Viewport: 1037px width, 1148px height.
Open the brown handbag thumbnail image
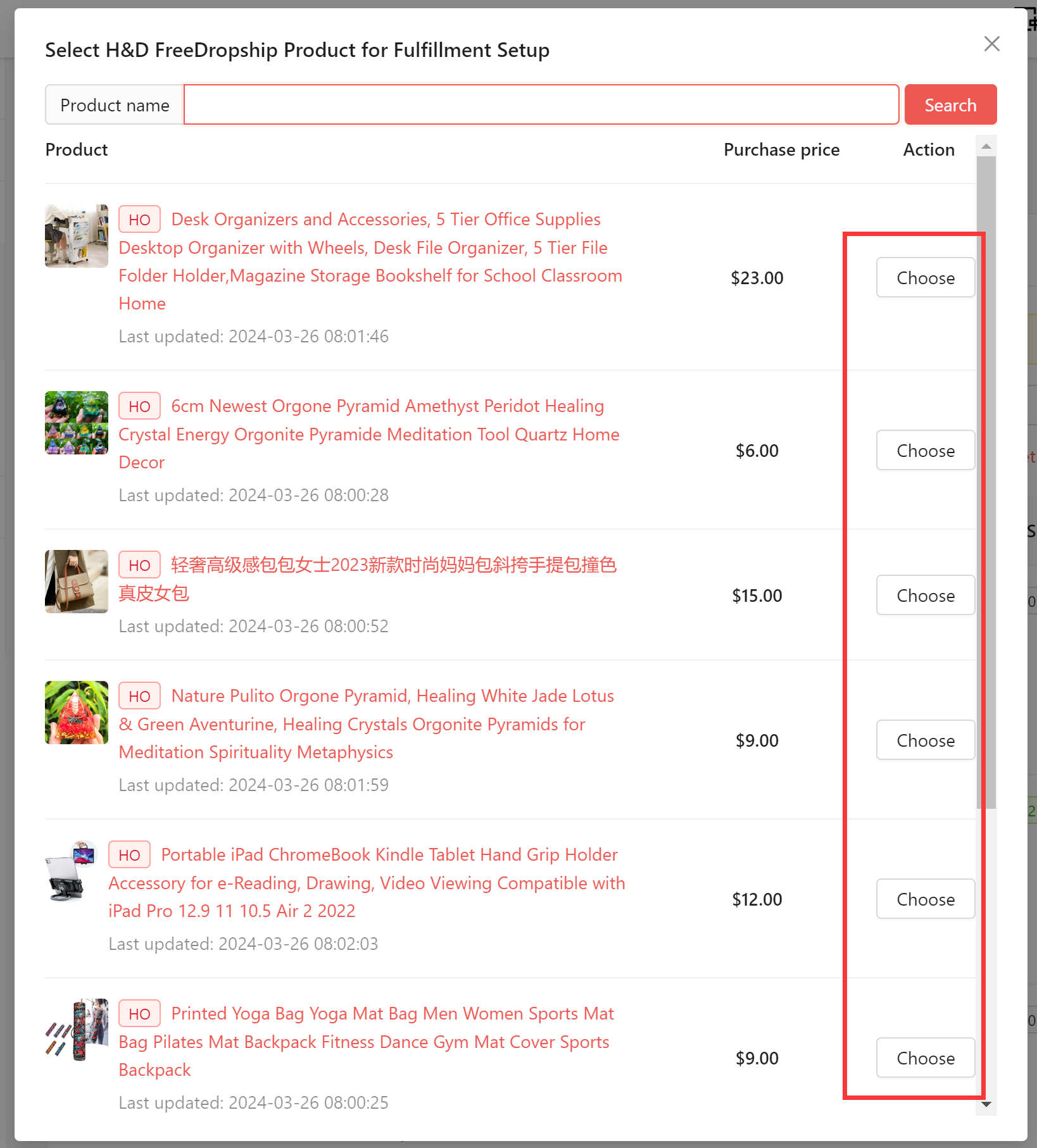coord(77,582)
